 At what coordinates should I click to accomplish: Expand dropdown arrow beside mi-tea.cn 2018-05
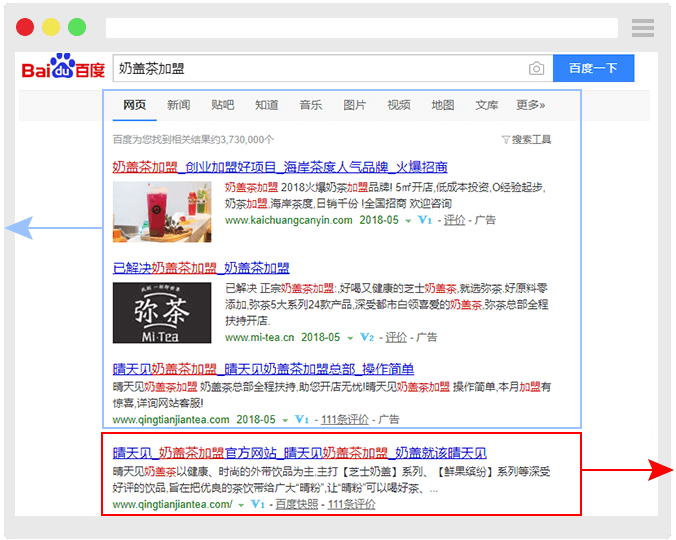click(x=350, y=339)
